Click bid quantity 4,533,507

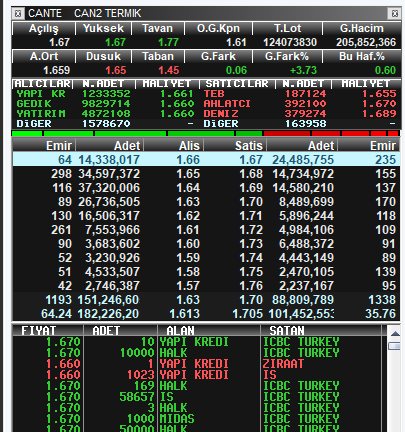112,272
